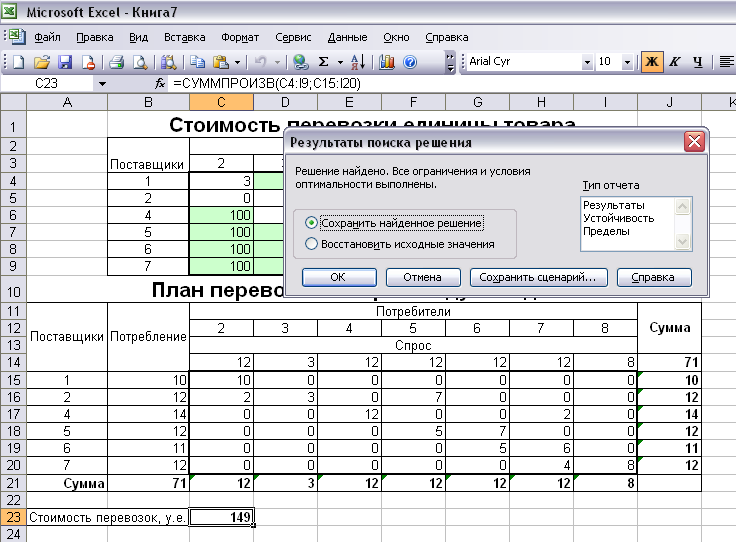Click the fx insert function icon
This screenshot has width=736, height=542.
160,84
